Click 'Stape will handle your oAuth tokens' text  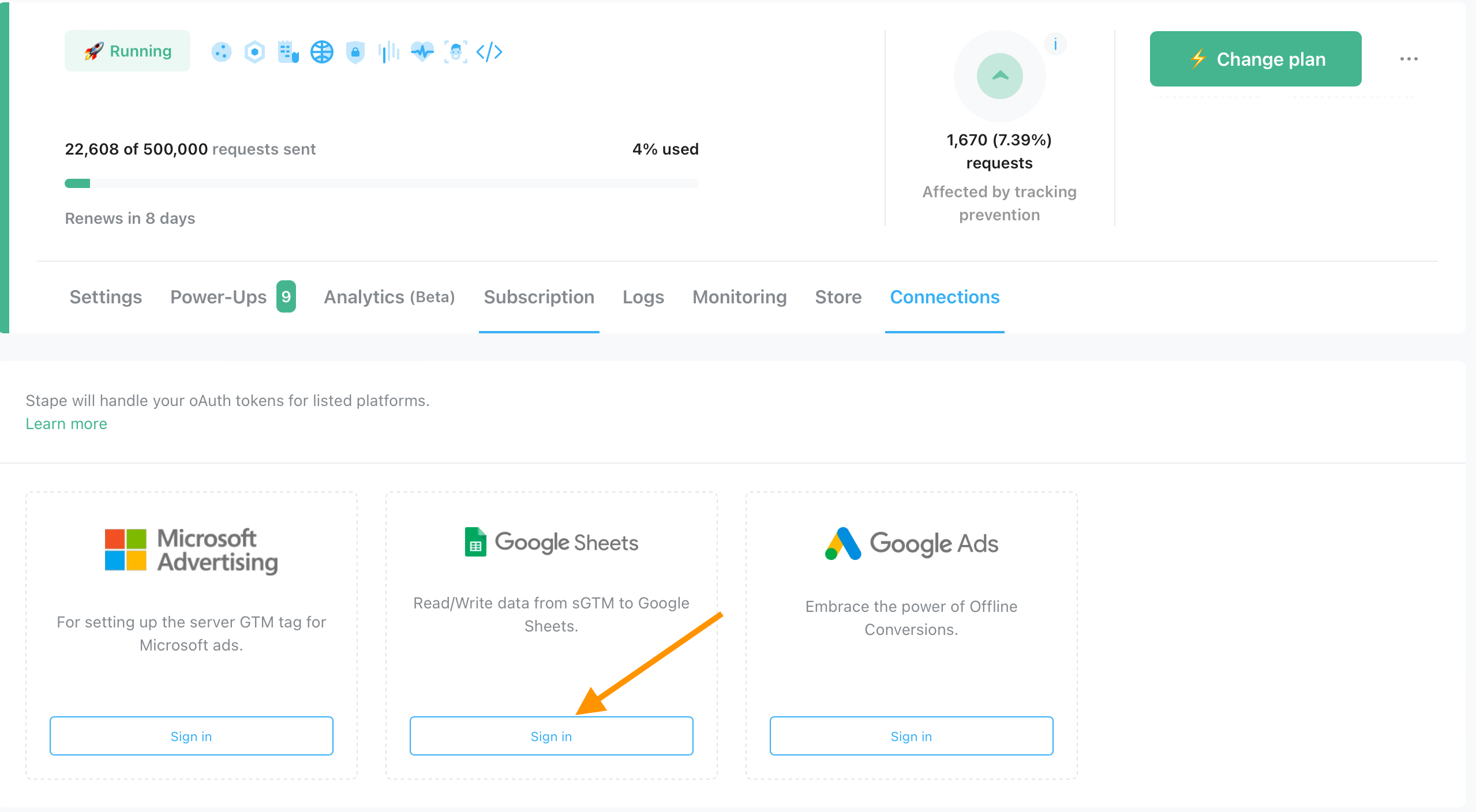pyautogui.click(x=227, y=401)
